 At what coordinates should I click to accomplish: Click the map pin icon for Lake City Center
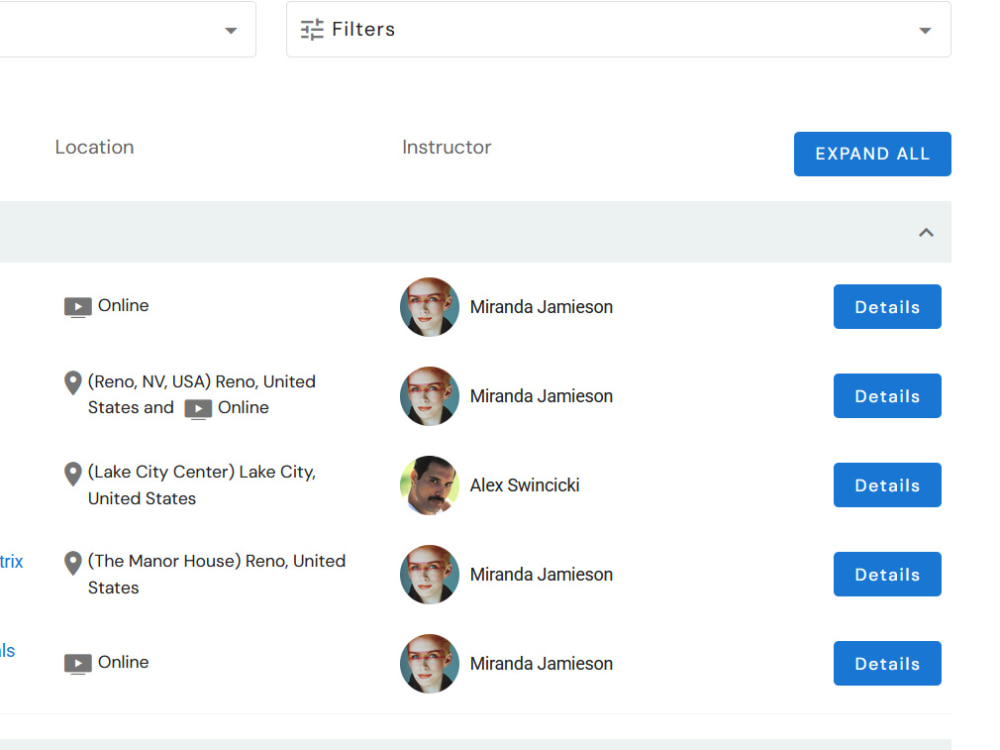pyautogui.click(x=73, y=473)
